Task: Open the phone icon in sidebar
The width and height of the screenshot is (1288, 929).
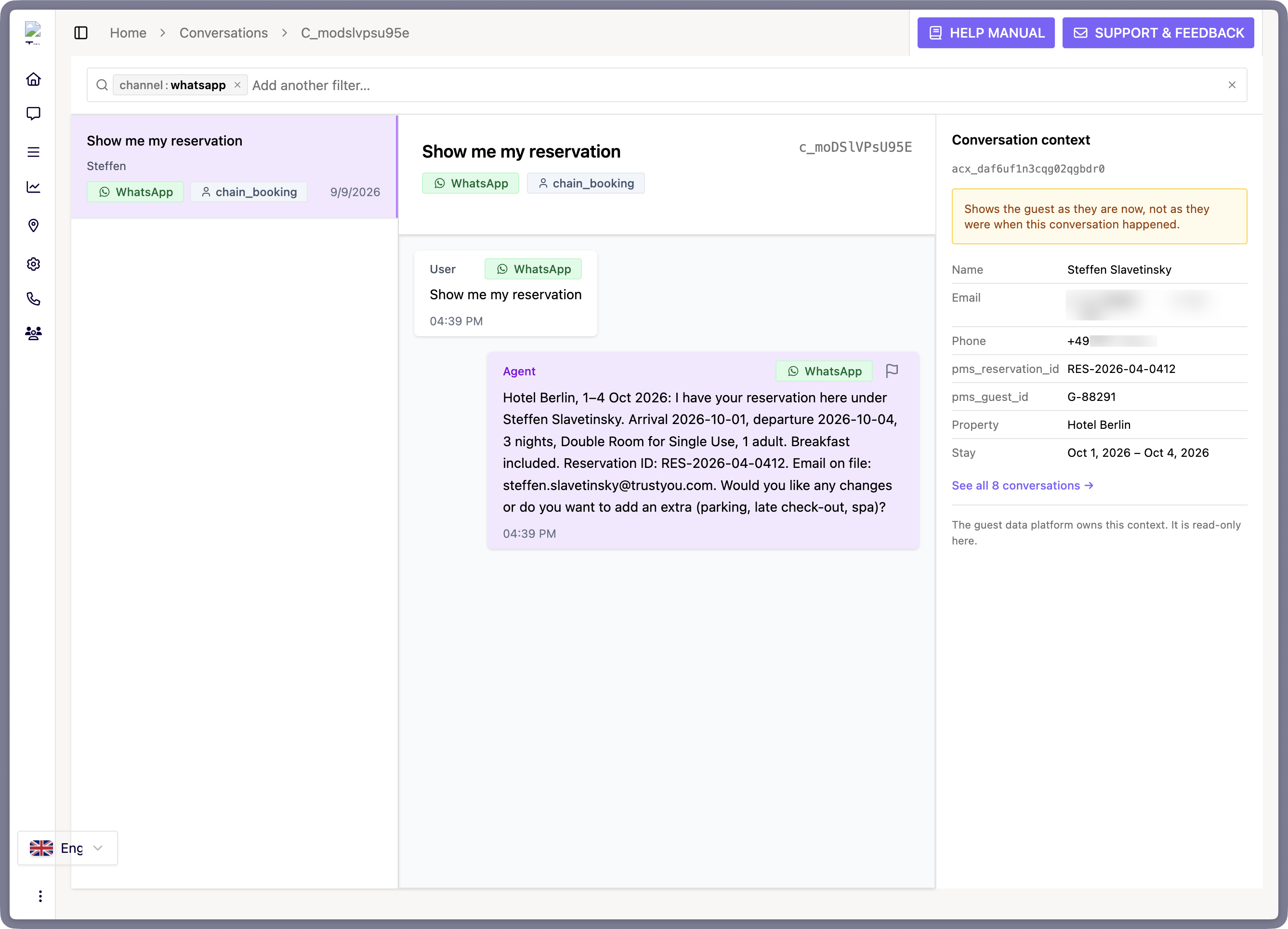Action: pyautogui.click(x=34, y=299)
